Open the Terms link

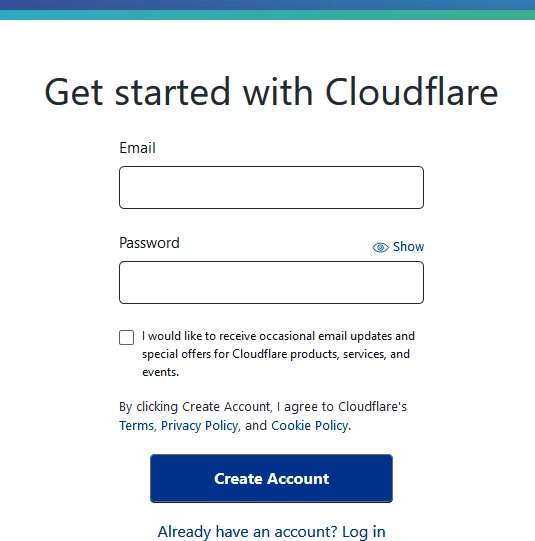coord(136,425)
